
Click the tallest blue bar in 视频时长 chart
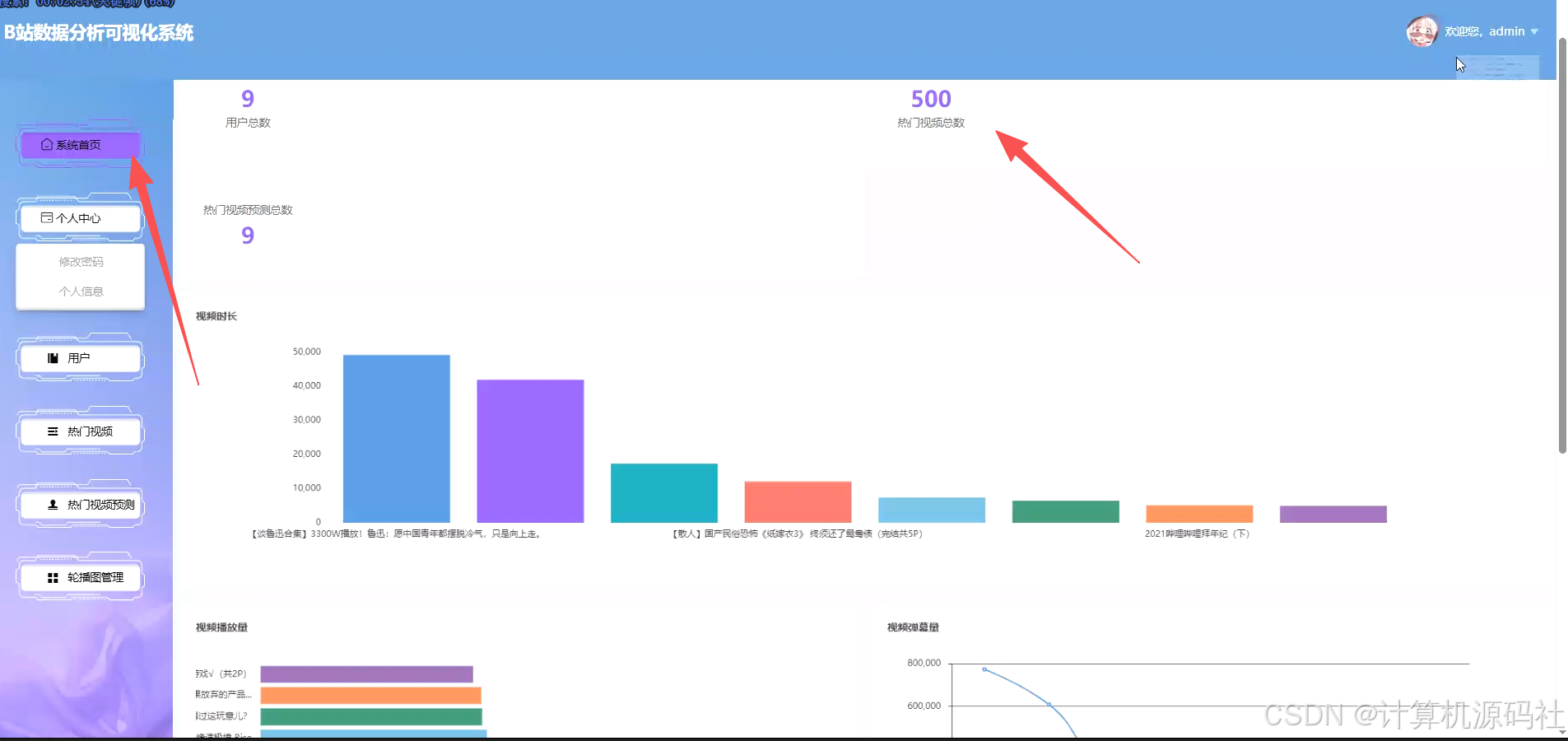[x=397, y=438]
